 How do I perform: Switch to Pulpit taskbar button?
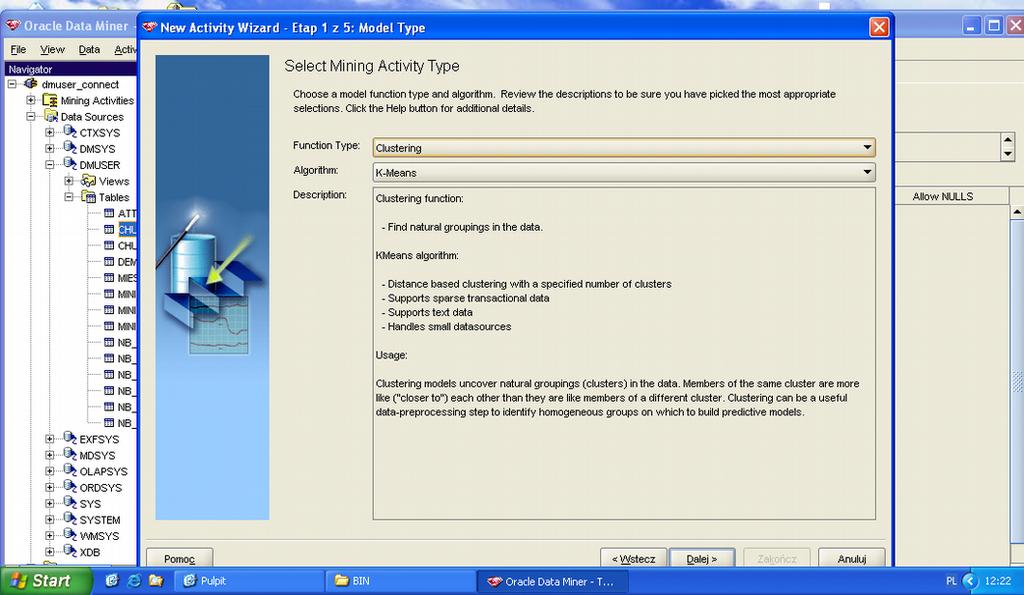click(x=249, y=581)
